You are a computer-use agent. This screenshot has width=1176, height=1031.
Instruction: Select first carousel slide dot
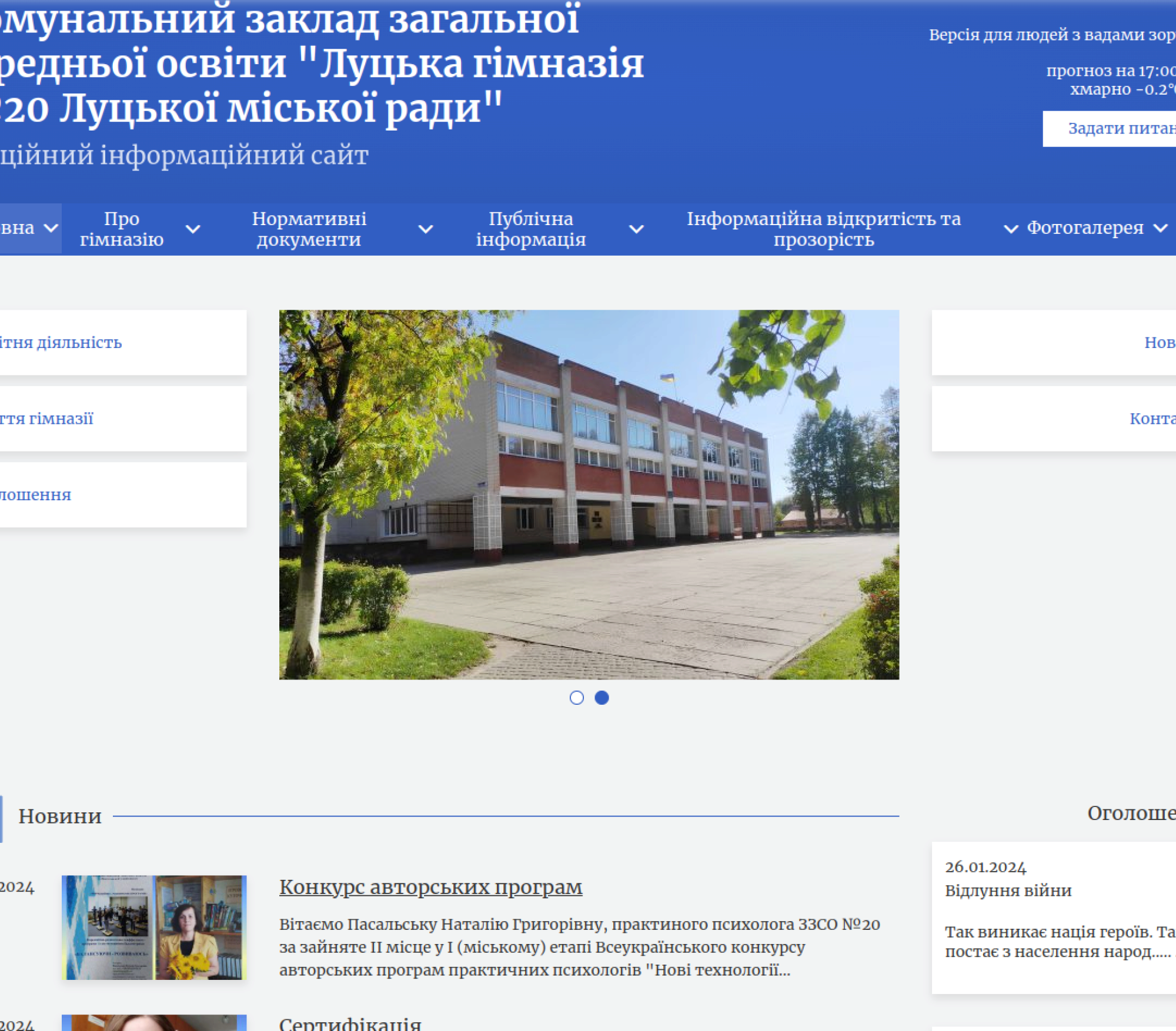coord(577,698)
